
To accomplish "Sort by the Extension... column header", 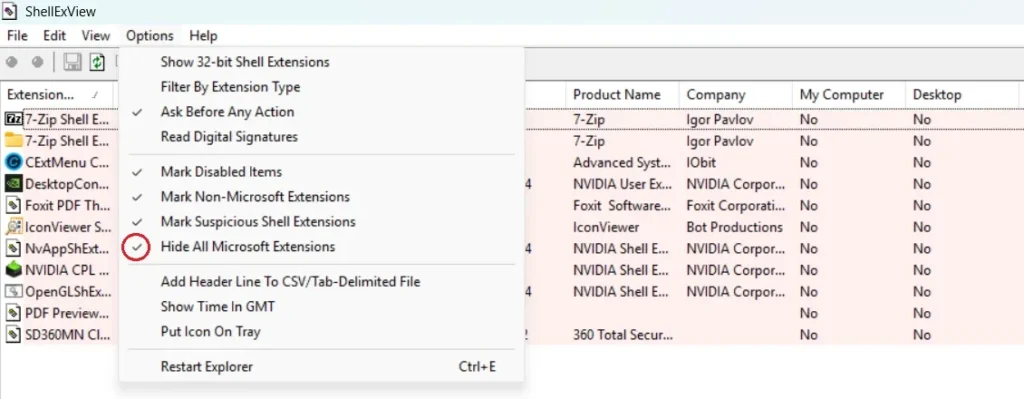I will [57, 95].
